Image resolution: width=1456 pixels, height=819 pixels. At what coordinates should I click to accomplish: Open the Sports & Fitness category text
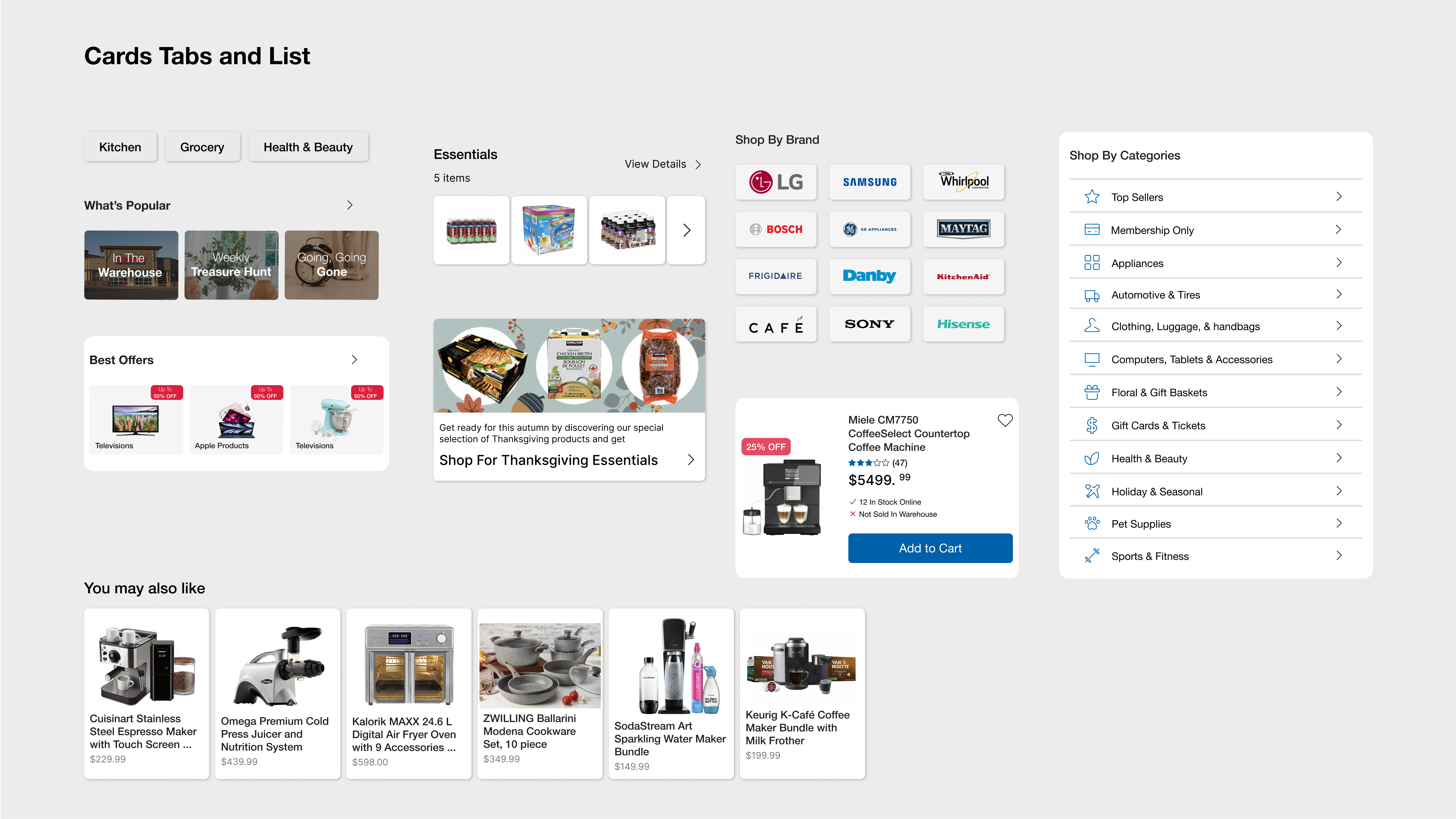1150,556
